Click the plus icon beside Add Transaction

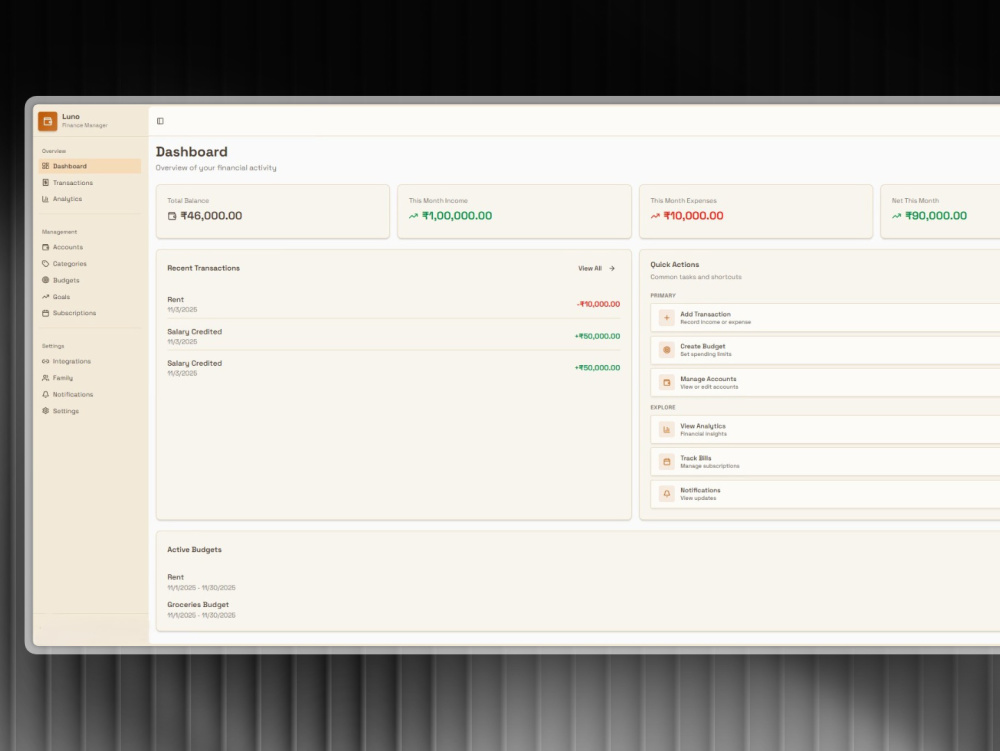[666, 317]
